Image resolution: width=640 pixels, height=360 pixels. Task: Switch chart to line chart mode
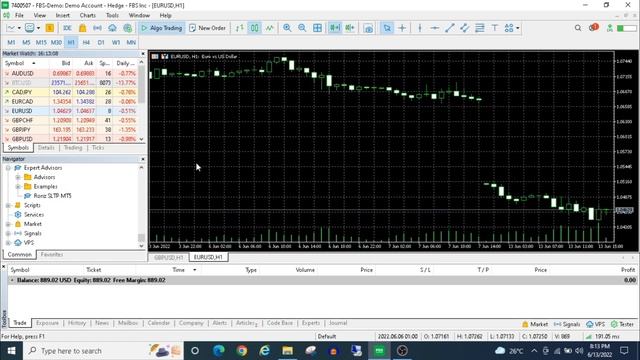[x=269, y=28]
